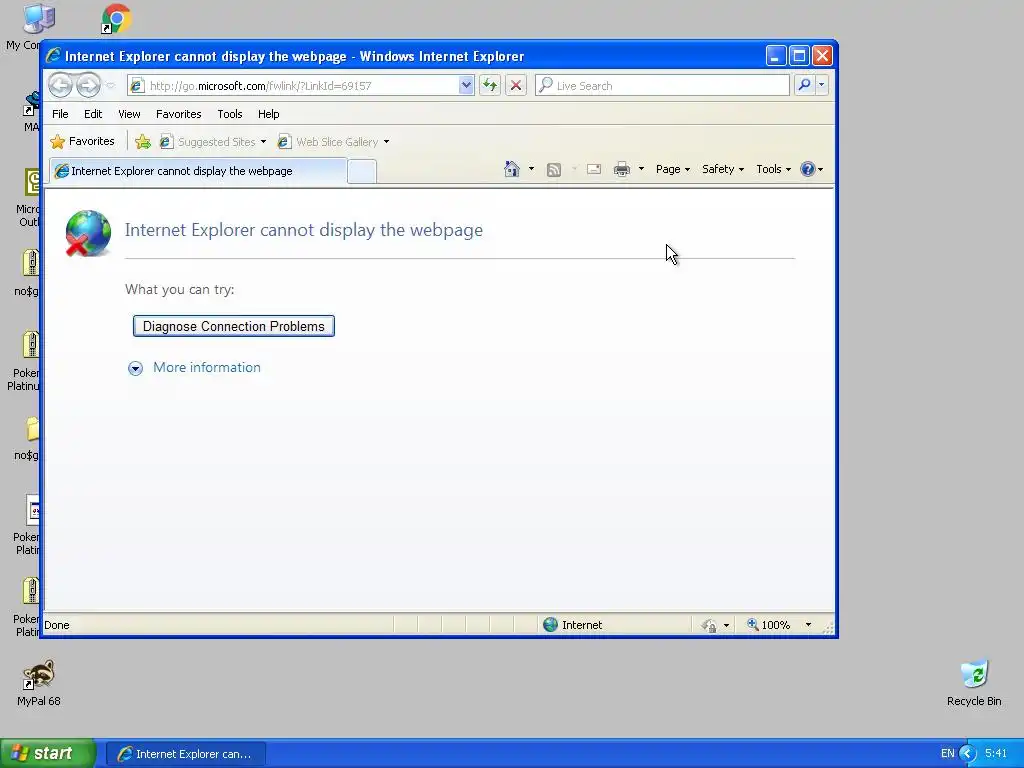Close the Internet Explorer window
The height and width of the screenshot is (768, 1024).
tap(822, 56)
